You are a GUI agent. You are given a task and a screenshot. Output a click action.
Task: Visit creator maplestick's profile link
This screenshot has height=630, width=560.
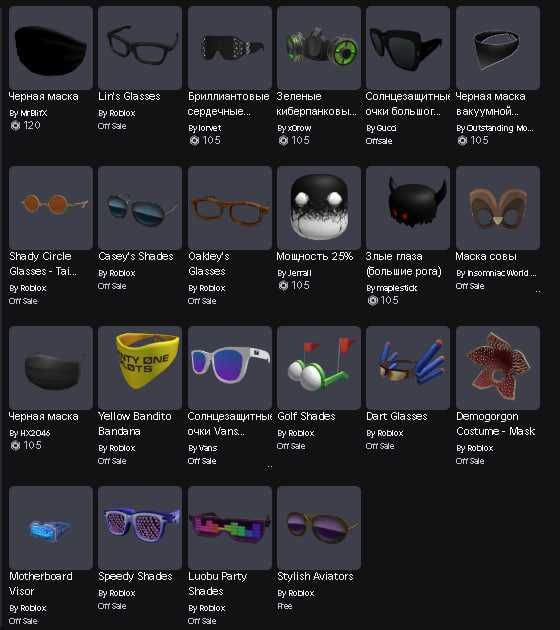(397, 288)
